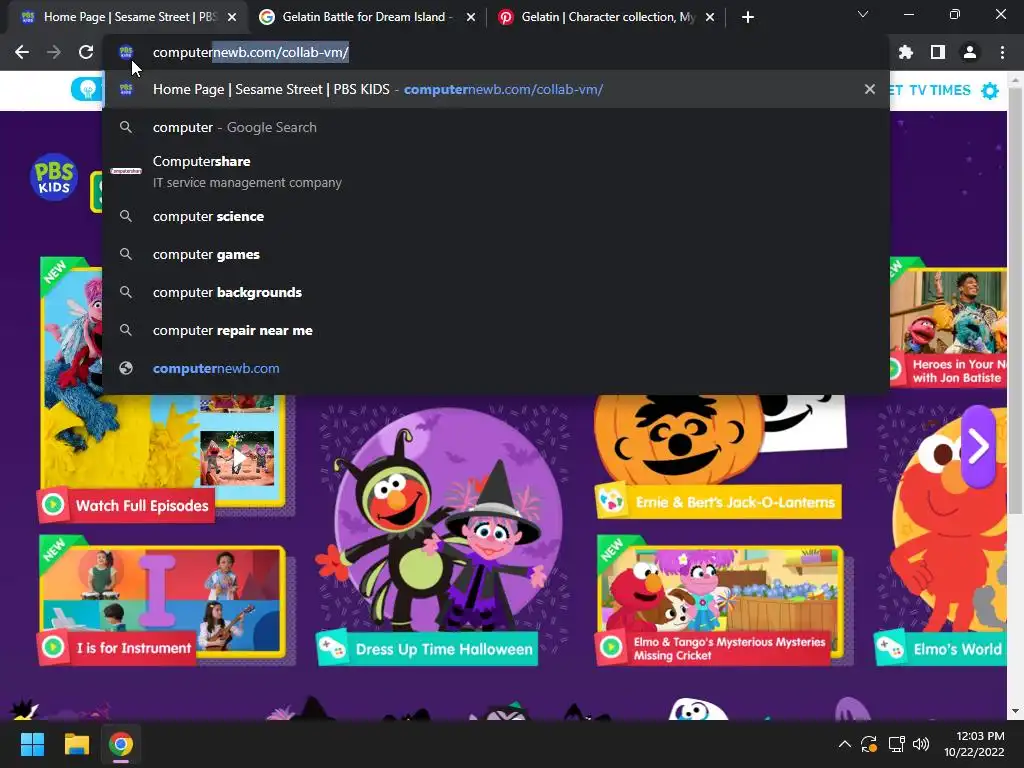Click into the address bar URL text
Image resolution: width=1024 pixels, height=768 pixels.
pos(251,52)
